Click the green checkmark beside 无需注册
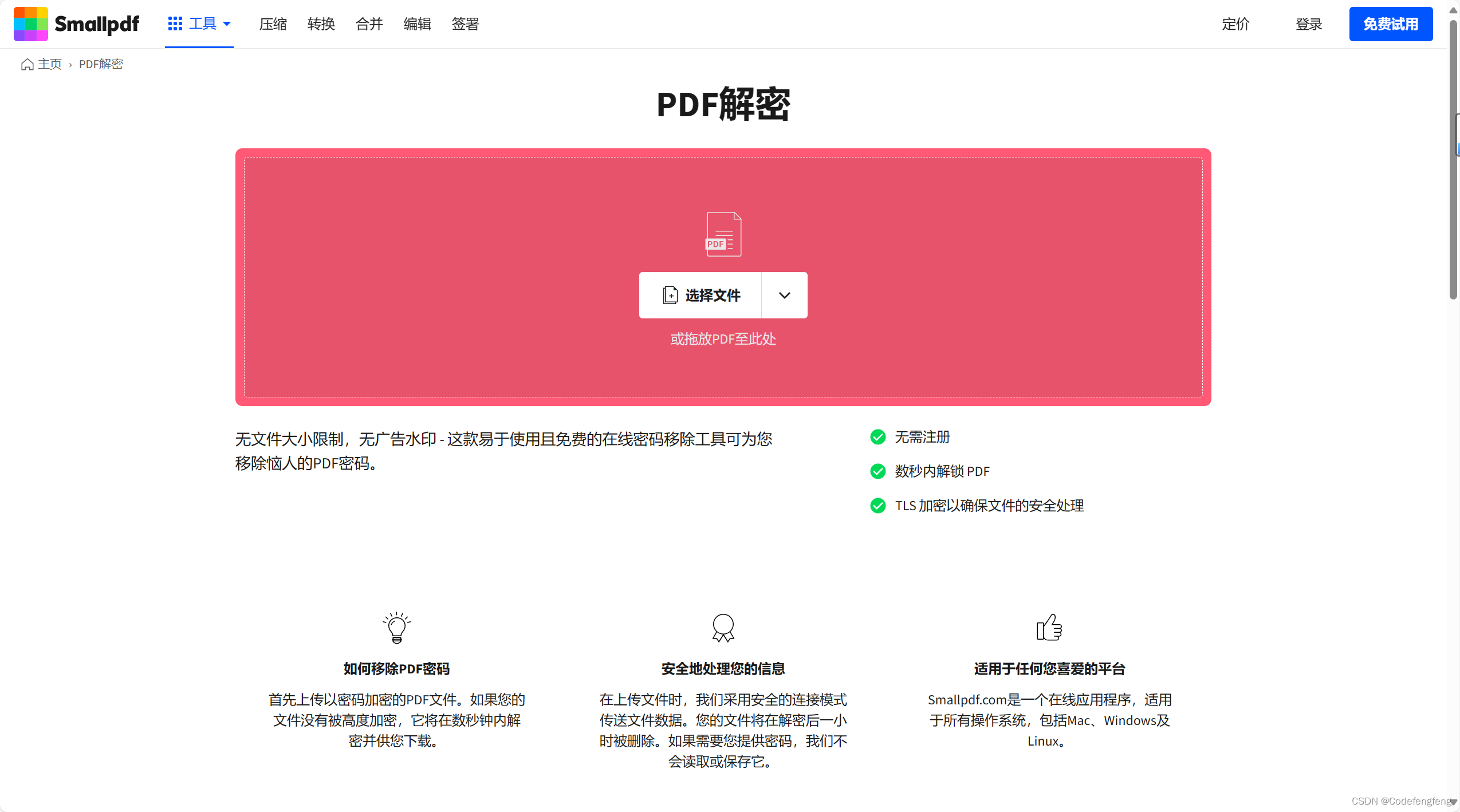The width and height of the screenshot is (1460, 812). coord(877,437)
